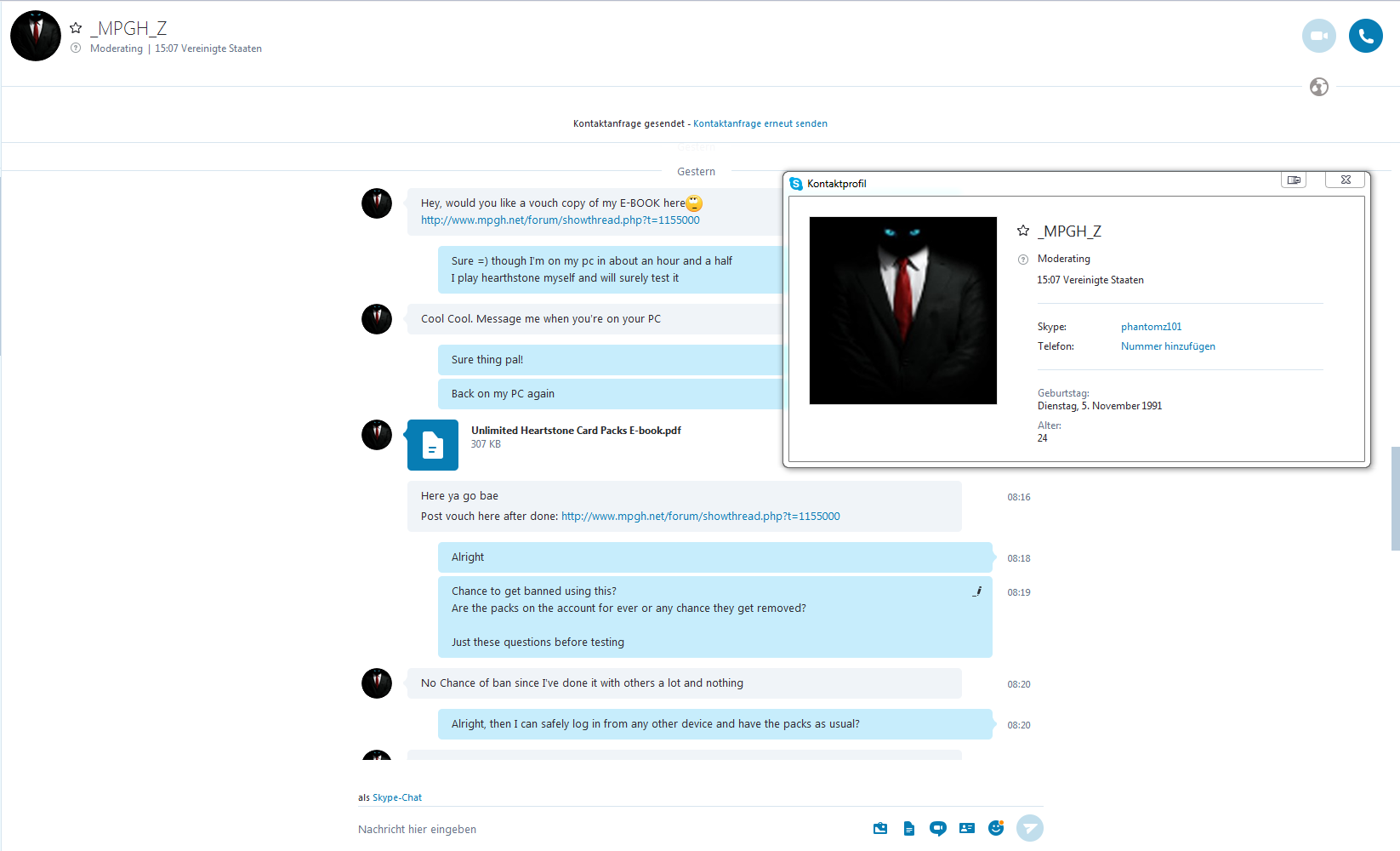This screenshot has width=1400, height=851.
Task: Click the 'Gestern' date separator label
Action: pyautogui.click(x=696, y=172)
